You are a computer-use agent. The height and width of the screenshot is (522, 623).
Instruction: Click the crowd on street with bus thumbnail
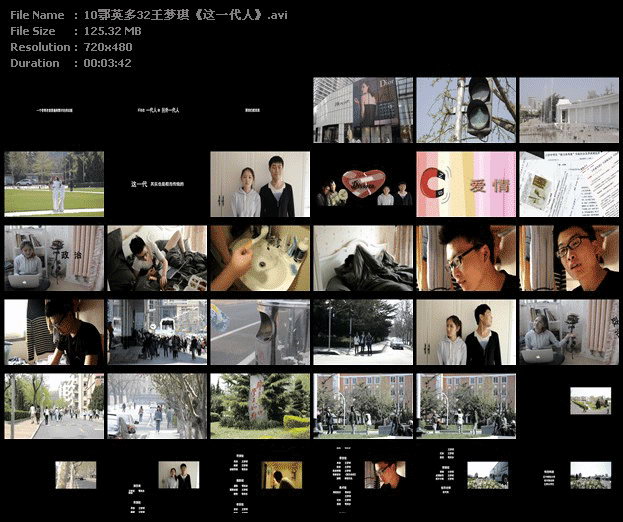[157, 332]
